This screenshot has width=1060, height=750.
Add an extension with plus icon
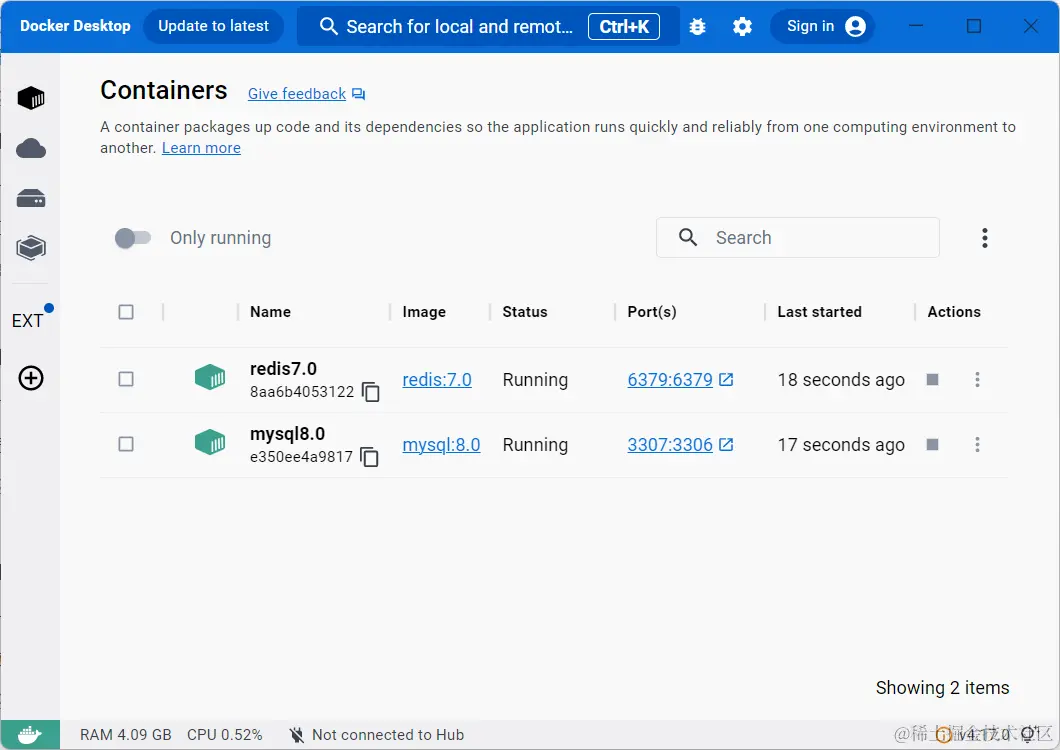[31, 378]
